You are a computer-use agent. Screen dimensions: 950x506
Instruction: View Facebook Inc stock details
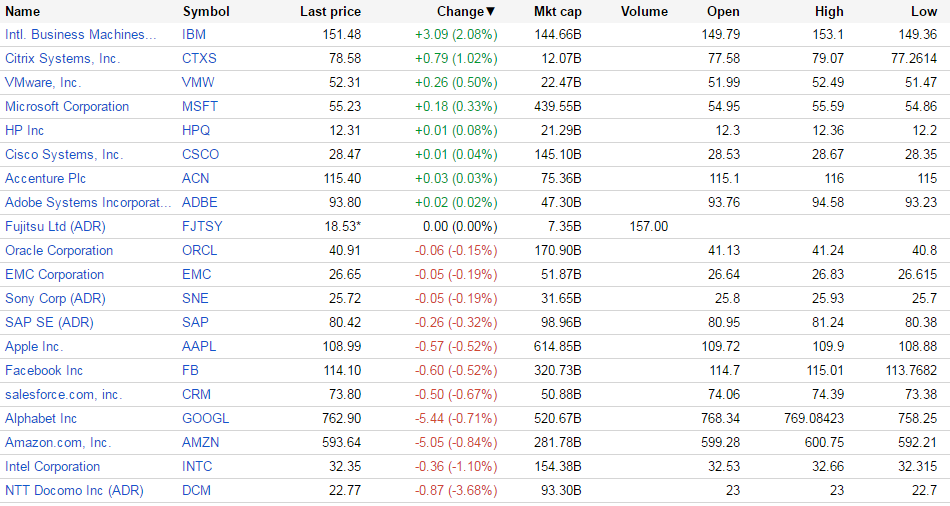44,371
